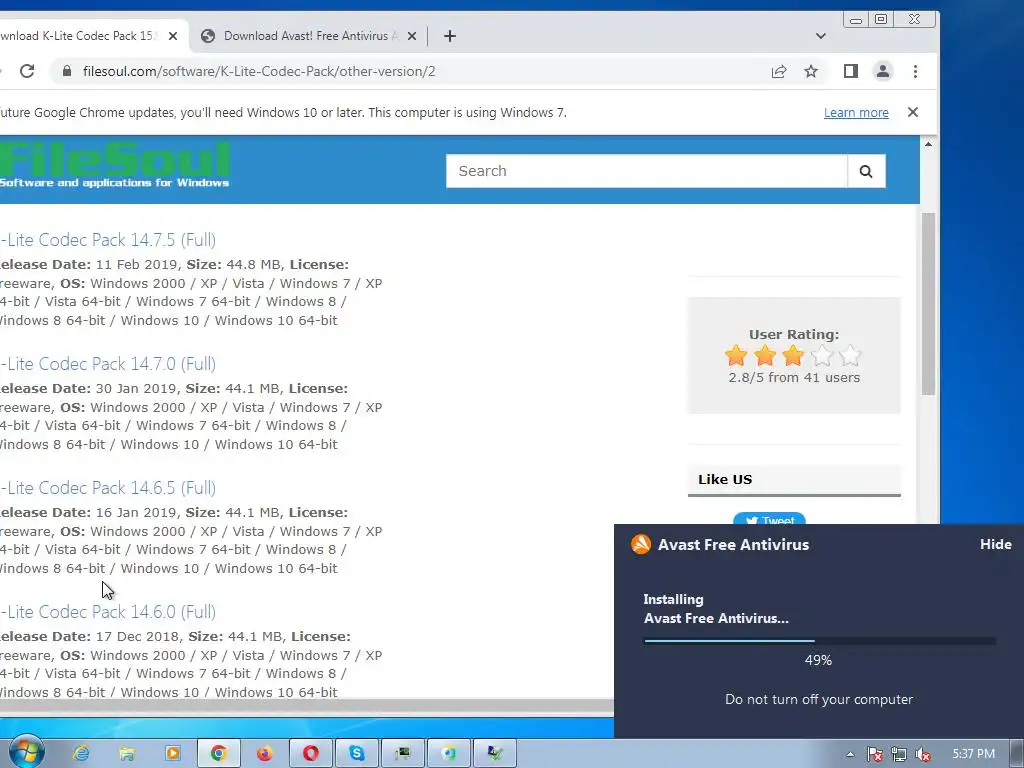Click the '2.8/5 from 41 users' text
This screenshot has height=768, width=1024.
pos(794,377)
